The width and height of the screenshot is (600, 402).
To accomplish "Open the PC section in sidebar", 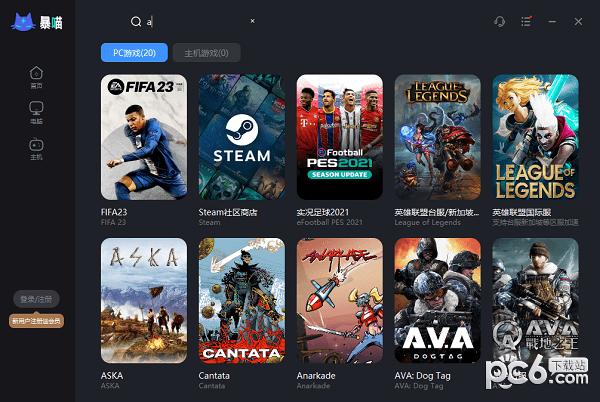I will pyautogui.click(x=36, y=113).
